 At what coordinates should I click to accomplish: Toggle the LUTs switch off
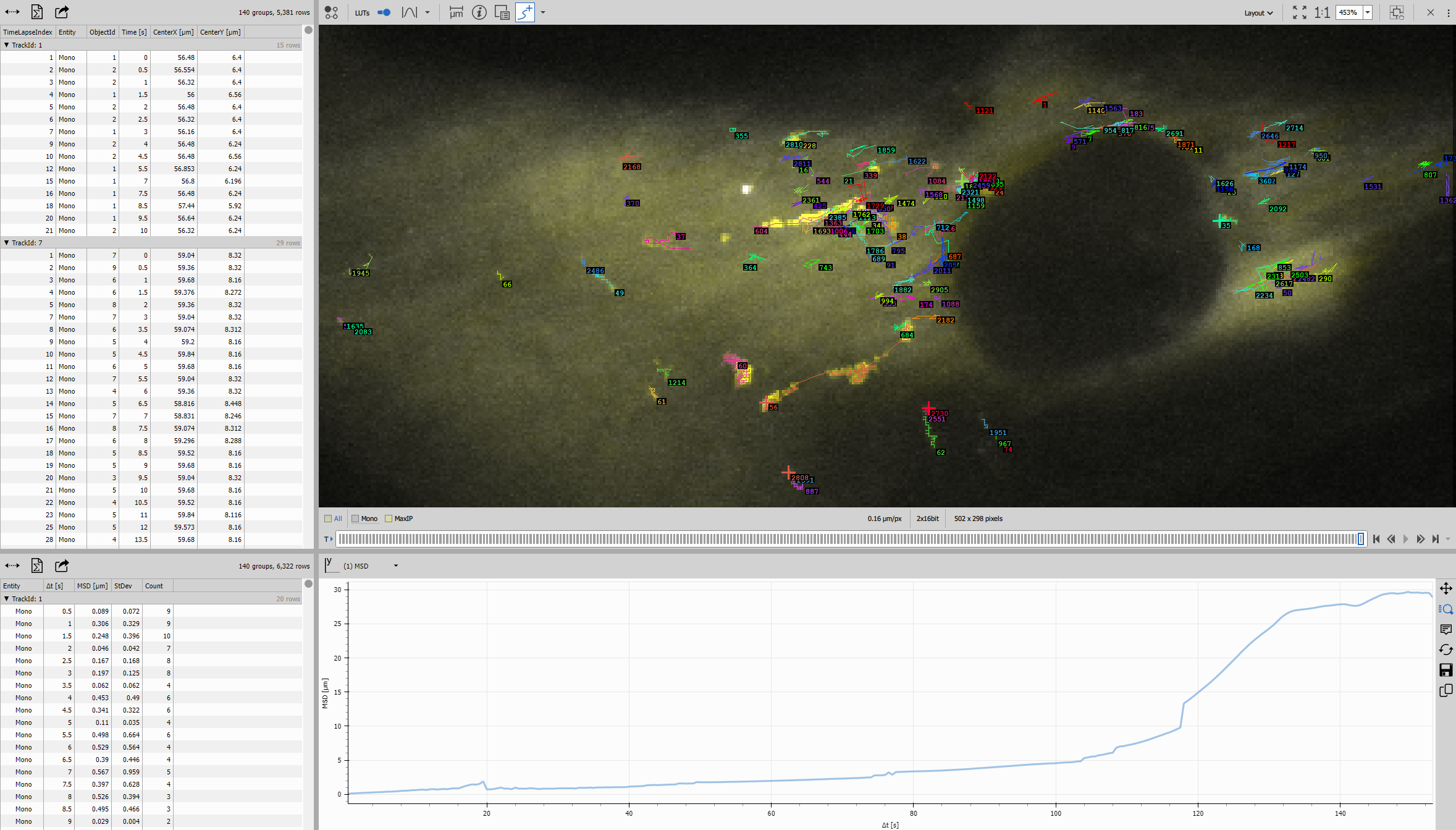pyautogui.click(x=384, y=12)
